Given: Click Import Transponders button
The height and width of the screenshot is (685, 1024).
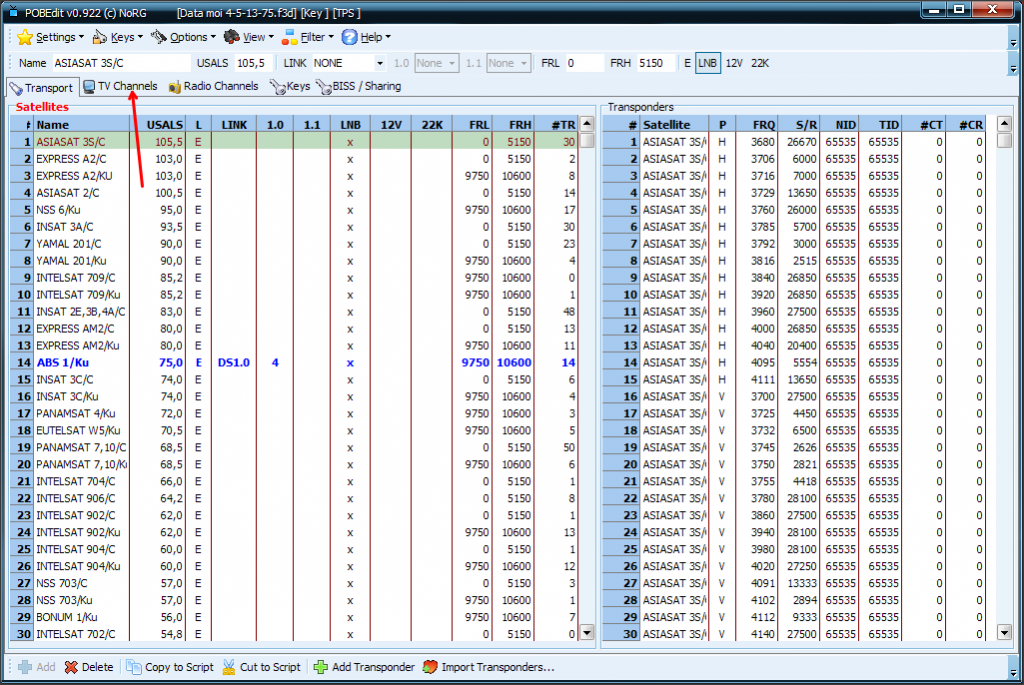Looking at the screenshot, I should point(488,667).
